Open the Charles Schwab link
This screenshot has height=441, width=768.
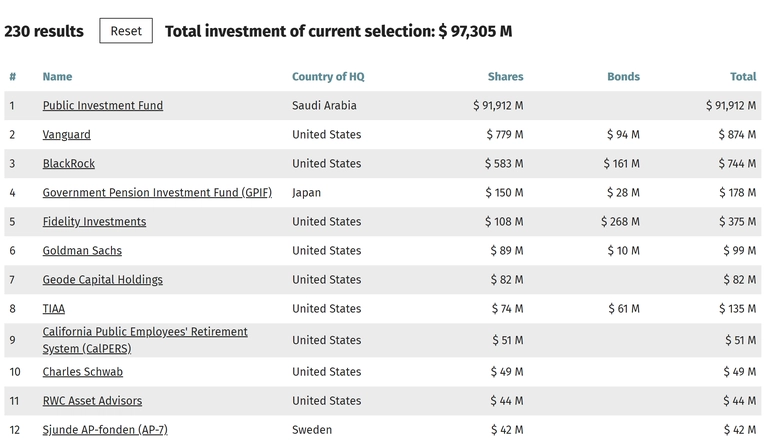(82, 371)
